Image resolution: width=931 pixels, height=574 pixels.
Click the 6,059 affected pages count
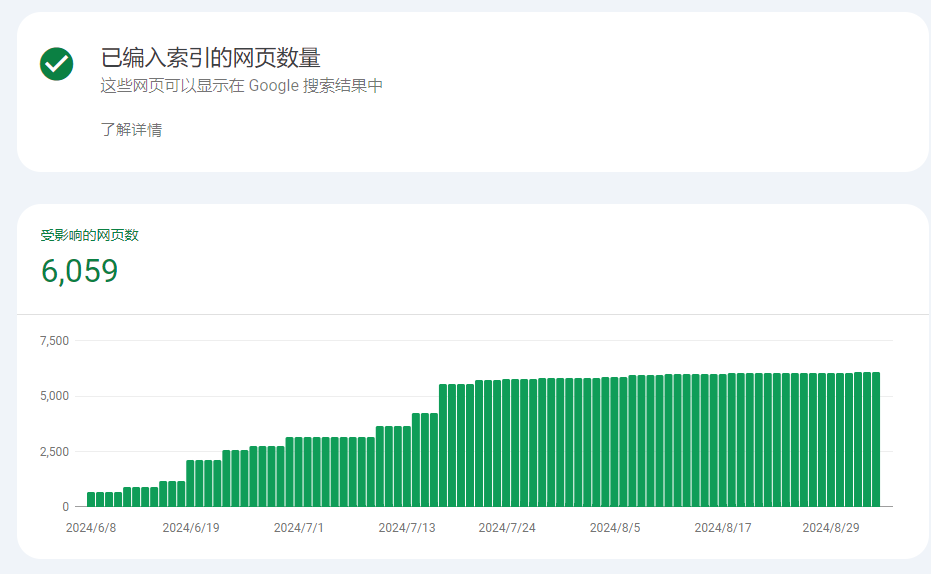pos(80,271)
